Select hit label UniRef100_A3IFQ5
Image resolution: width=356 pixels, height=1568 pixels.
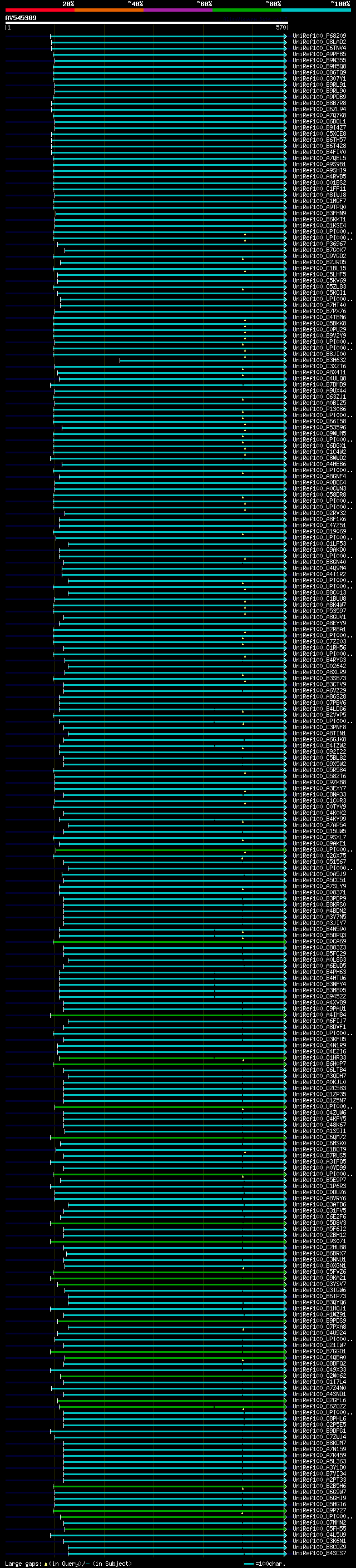click(x=319, y=1162)
